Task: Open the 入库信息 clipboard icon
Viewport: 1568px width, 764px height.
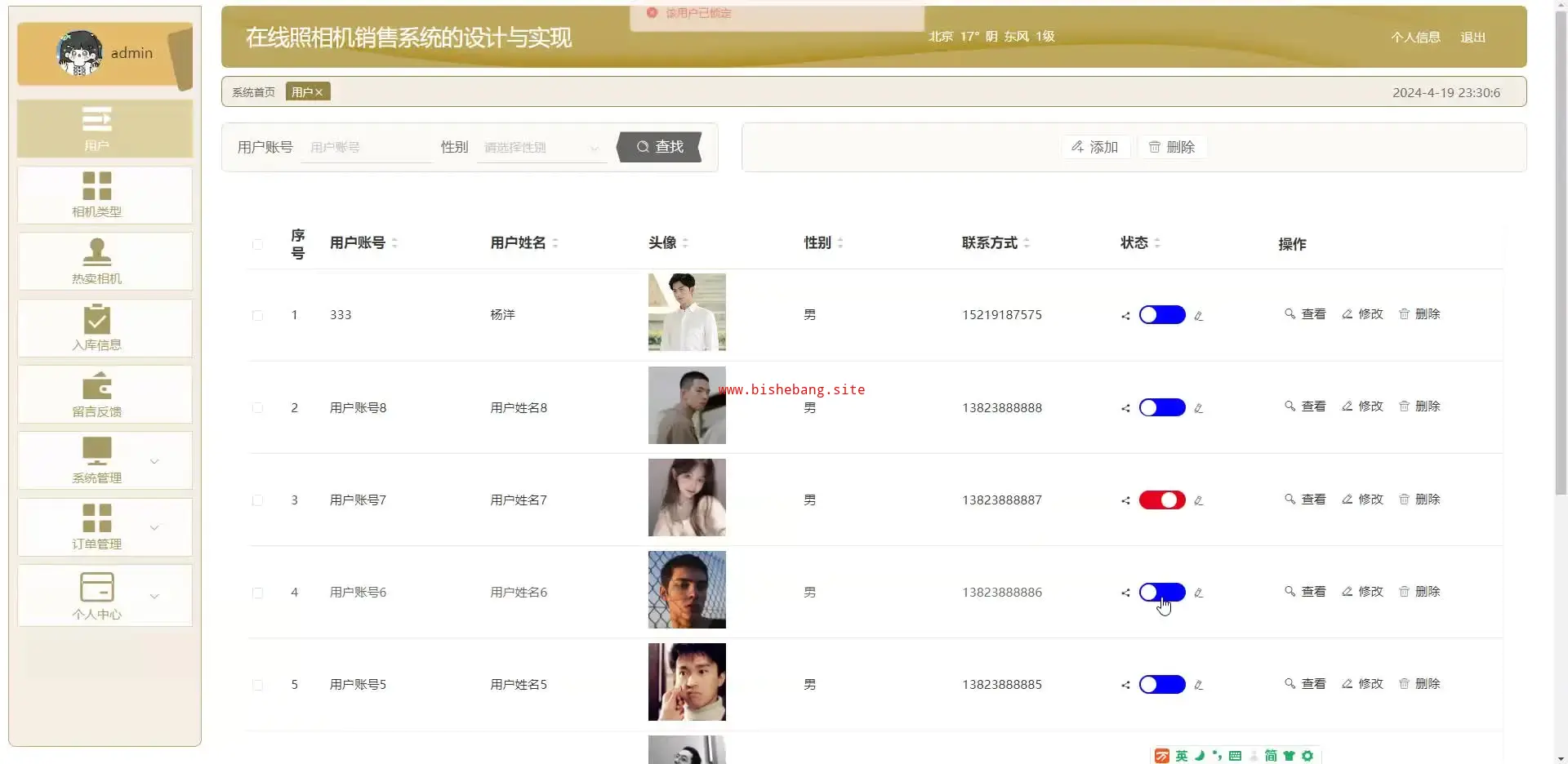Action: tap(96, 318)
